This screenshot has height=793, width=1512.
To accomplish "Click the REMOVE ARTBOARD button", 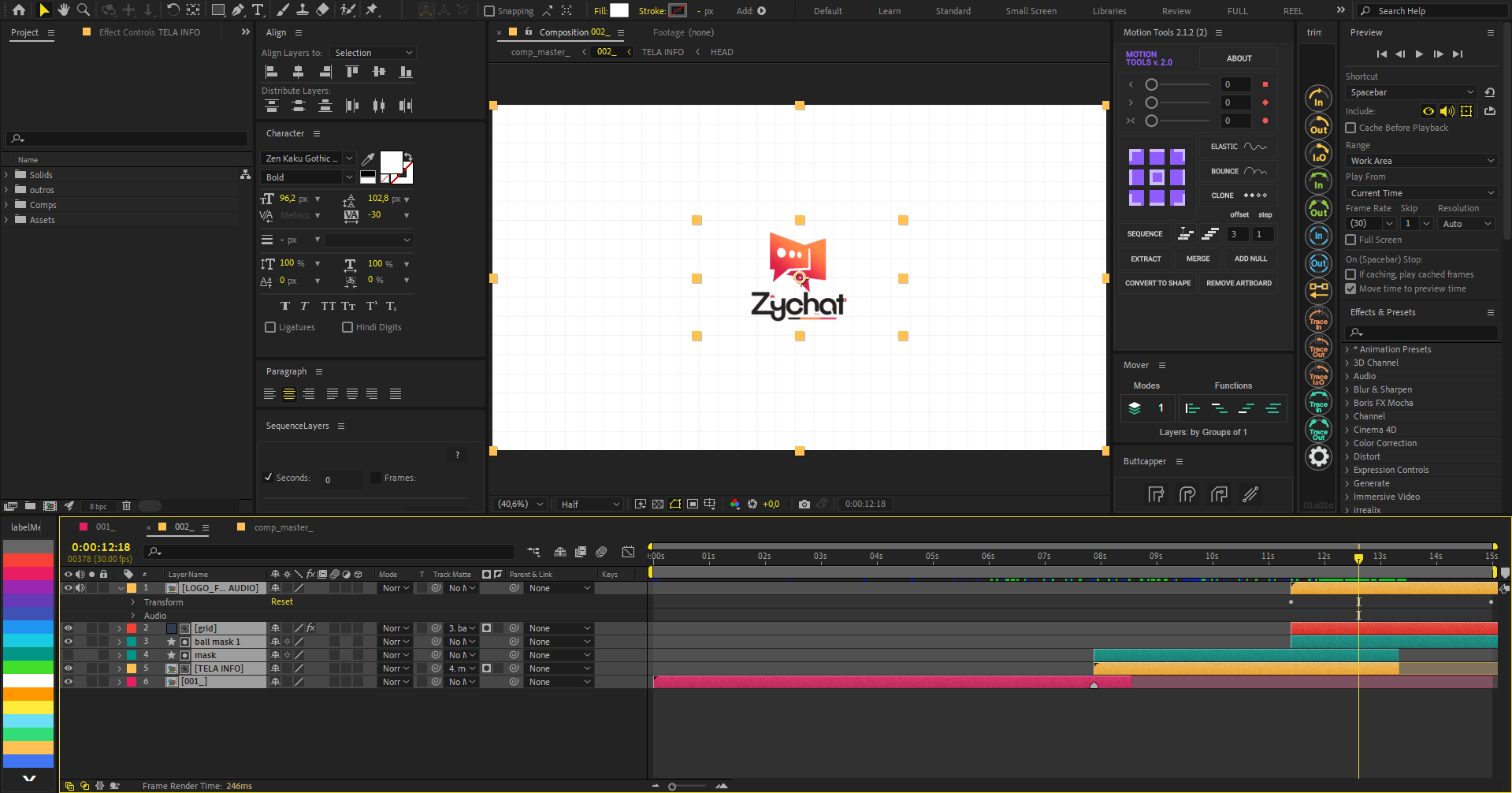I will tap(1239, 283).
